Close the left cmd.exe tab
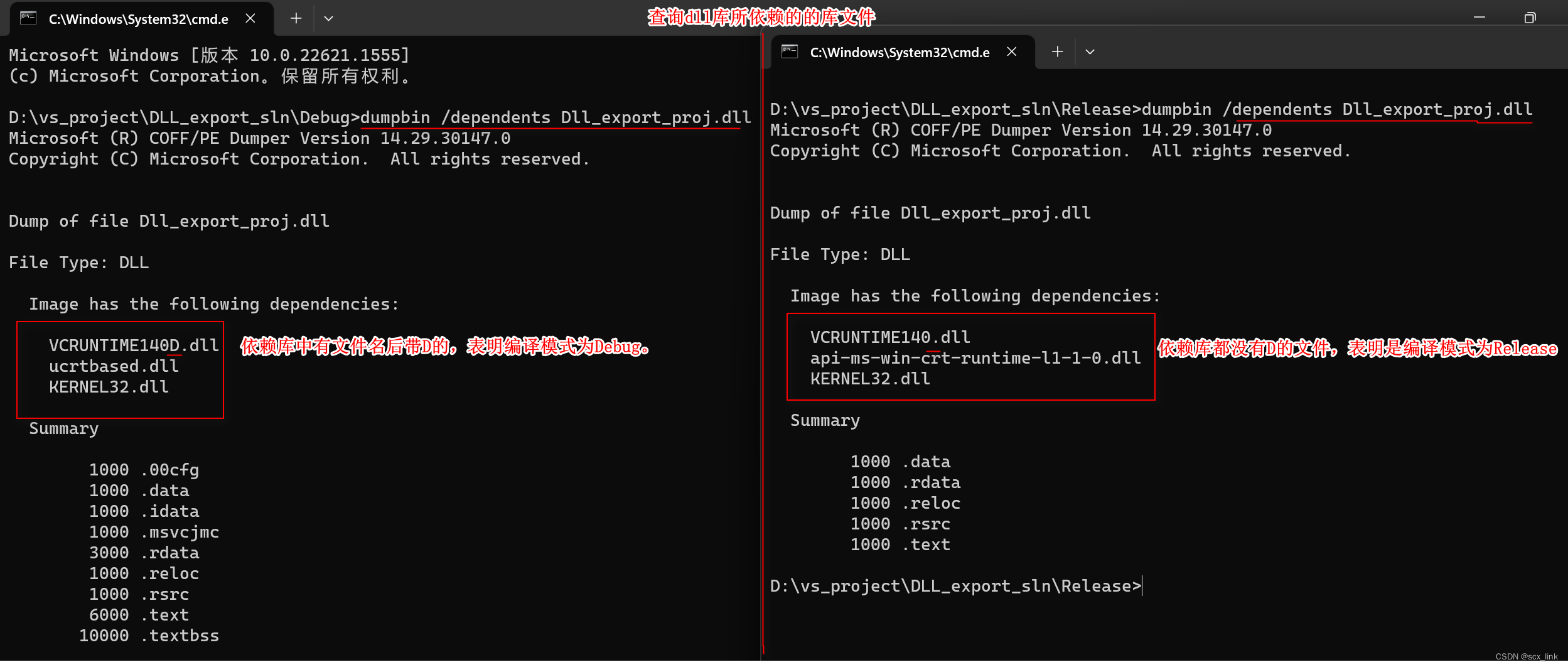This screenshot has width=1568, height=667. [x=250, y=19]
